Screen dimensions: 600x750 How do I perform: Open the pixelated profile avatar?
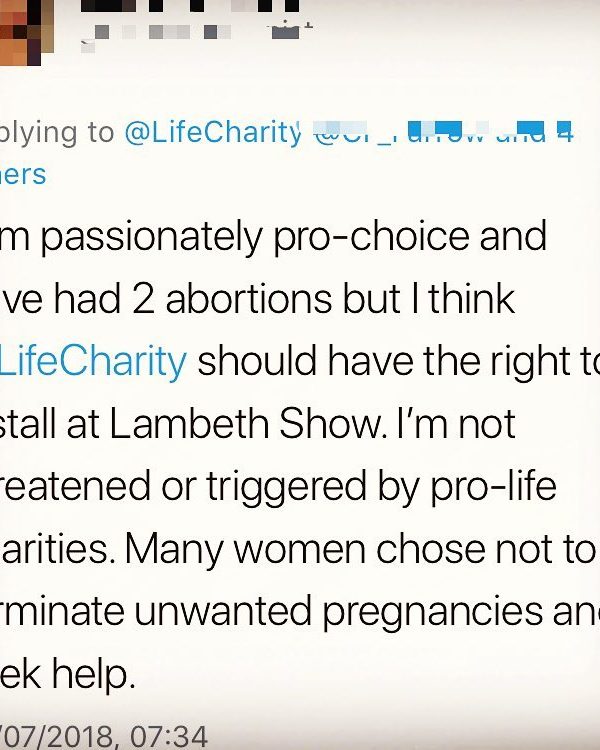(x=26, y=32)
